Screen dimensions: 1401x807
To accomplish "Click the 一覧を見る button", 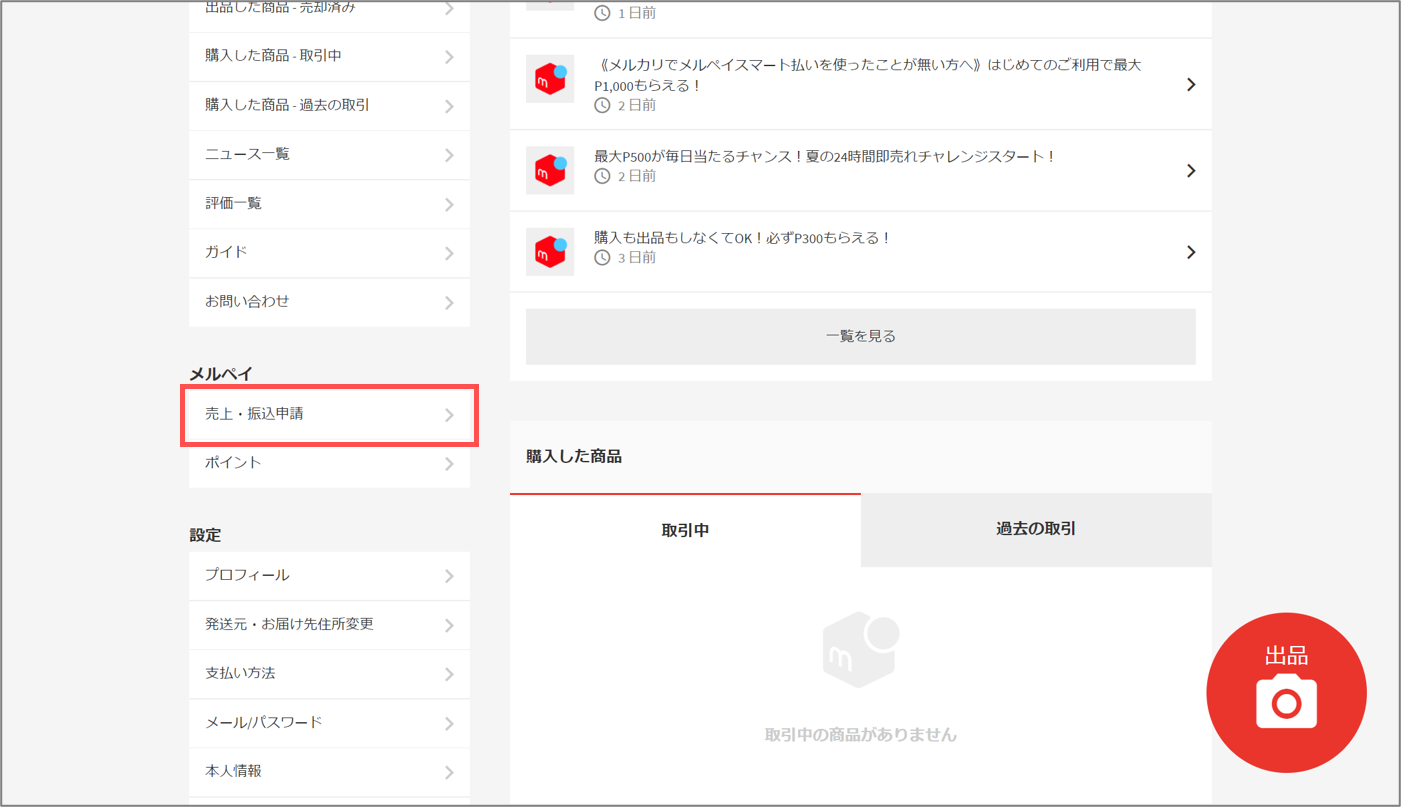I will [x=861, y=336].
